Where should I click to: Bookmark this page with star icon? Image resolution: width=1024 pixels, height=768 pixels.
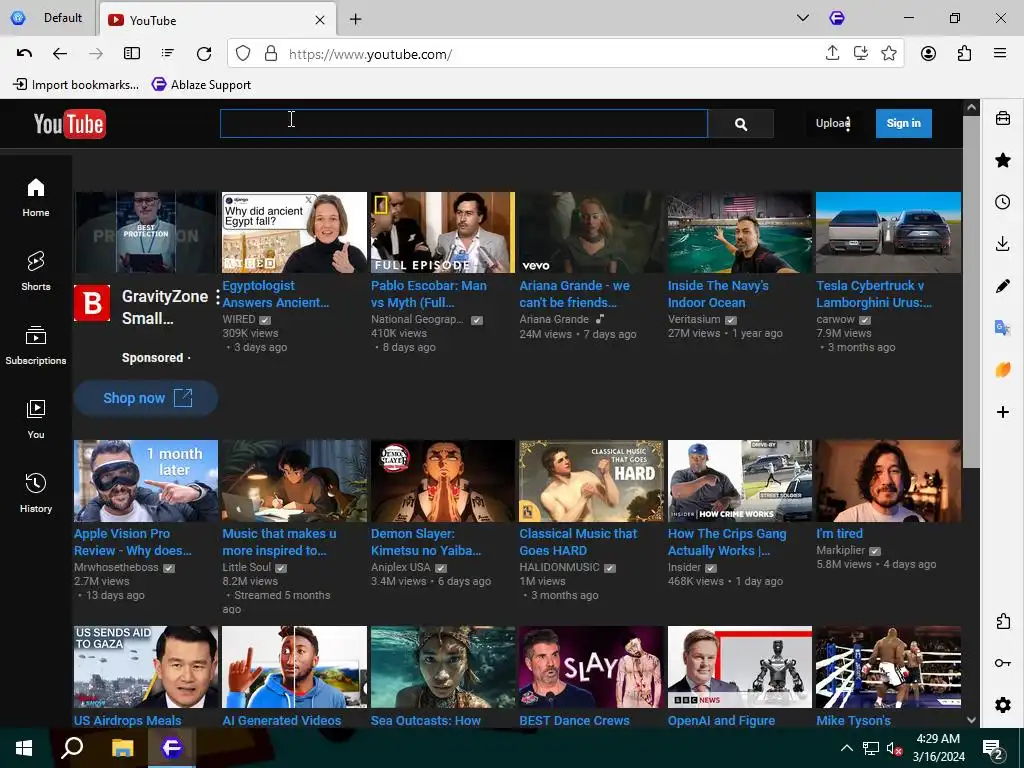(889, 54)
